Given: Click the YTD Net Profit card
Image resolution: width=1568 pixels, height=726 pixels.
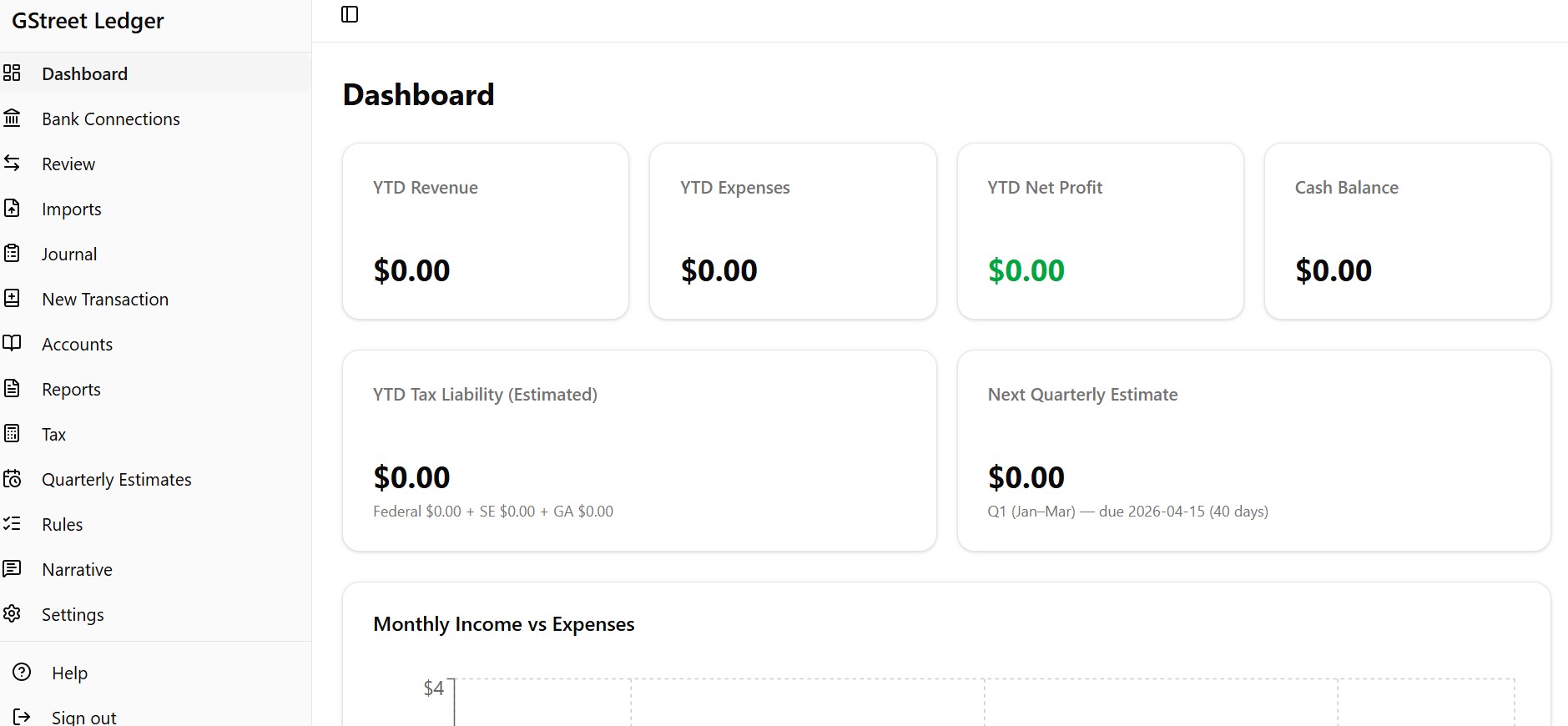Looking at the screenshot, I should pos(1099,231).
